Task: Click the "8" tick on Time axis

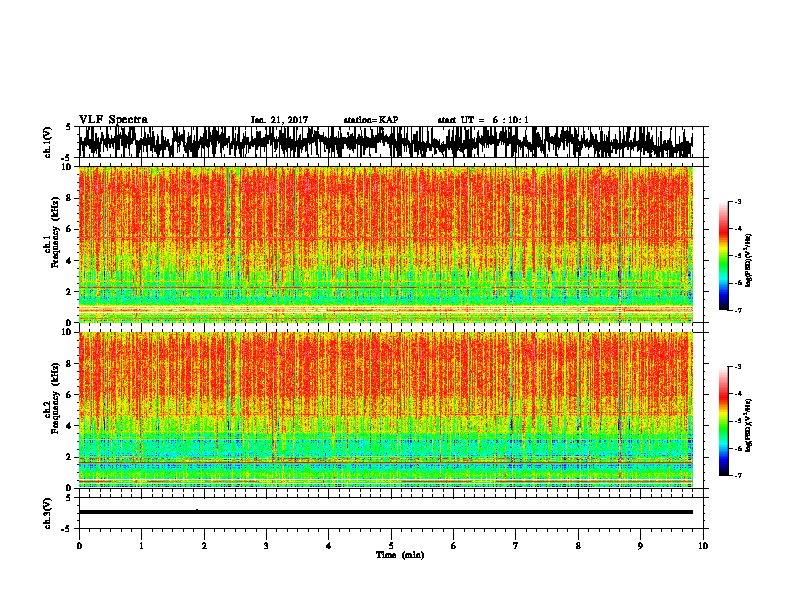Action: click(x=578, y=546)
